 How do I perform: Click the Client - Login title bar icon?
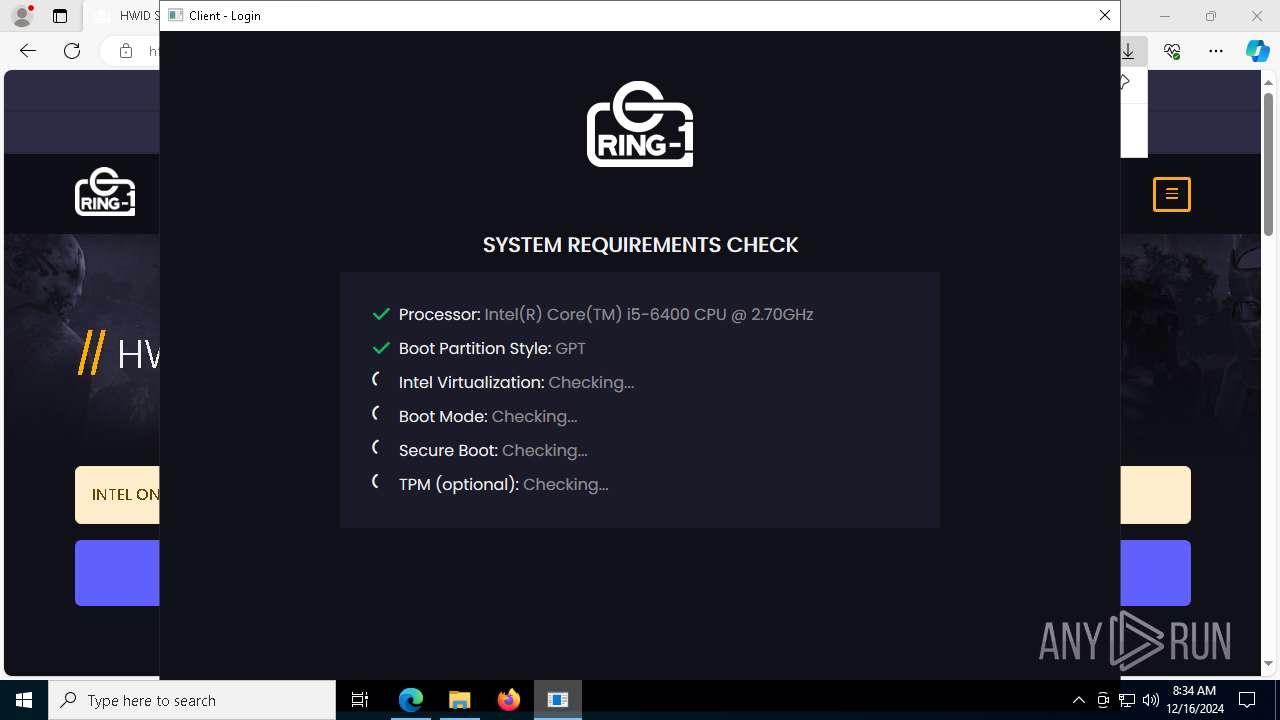click(x=175, y=15)
